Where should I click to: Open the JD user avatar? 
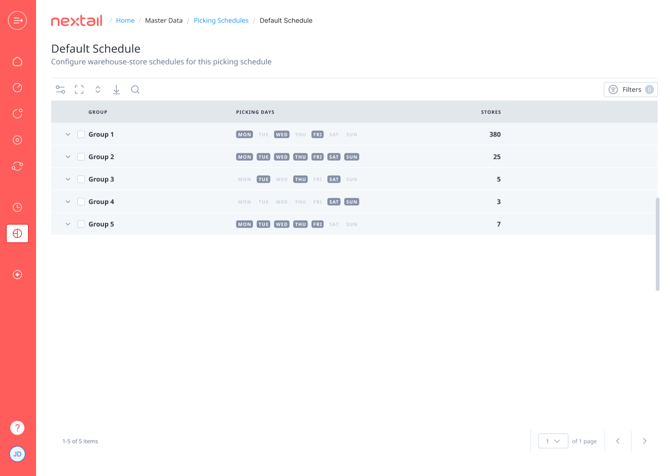[18, 454]
